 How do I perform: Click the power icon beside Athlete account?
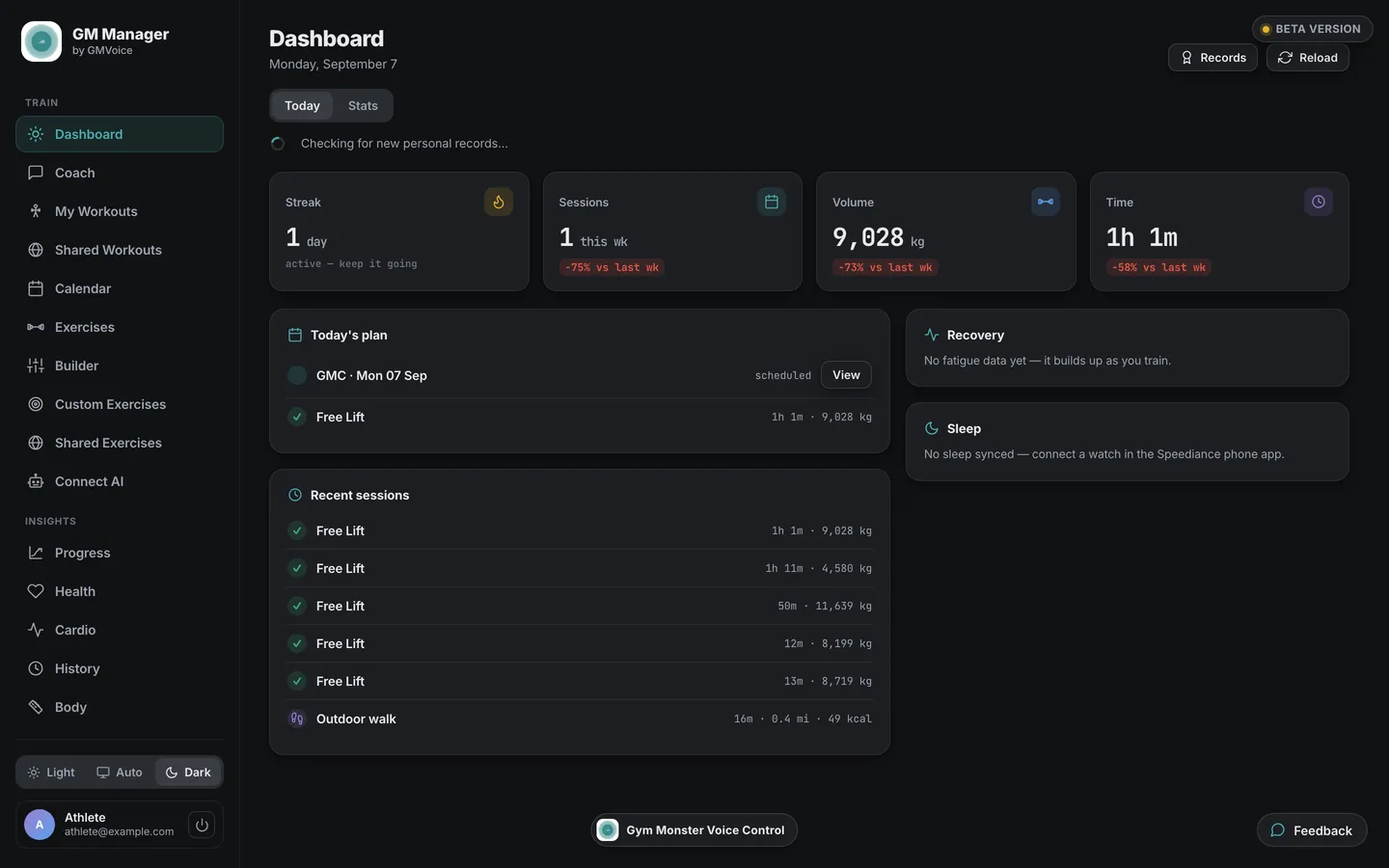coord(202,825)
